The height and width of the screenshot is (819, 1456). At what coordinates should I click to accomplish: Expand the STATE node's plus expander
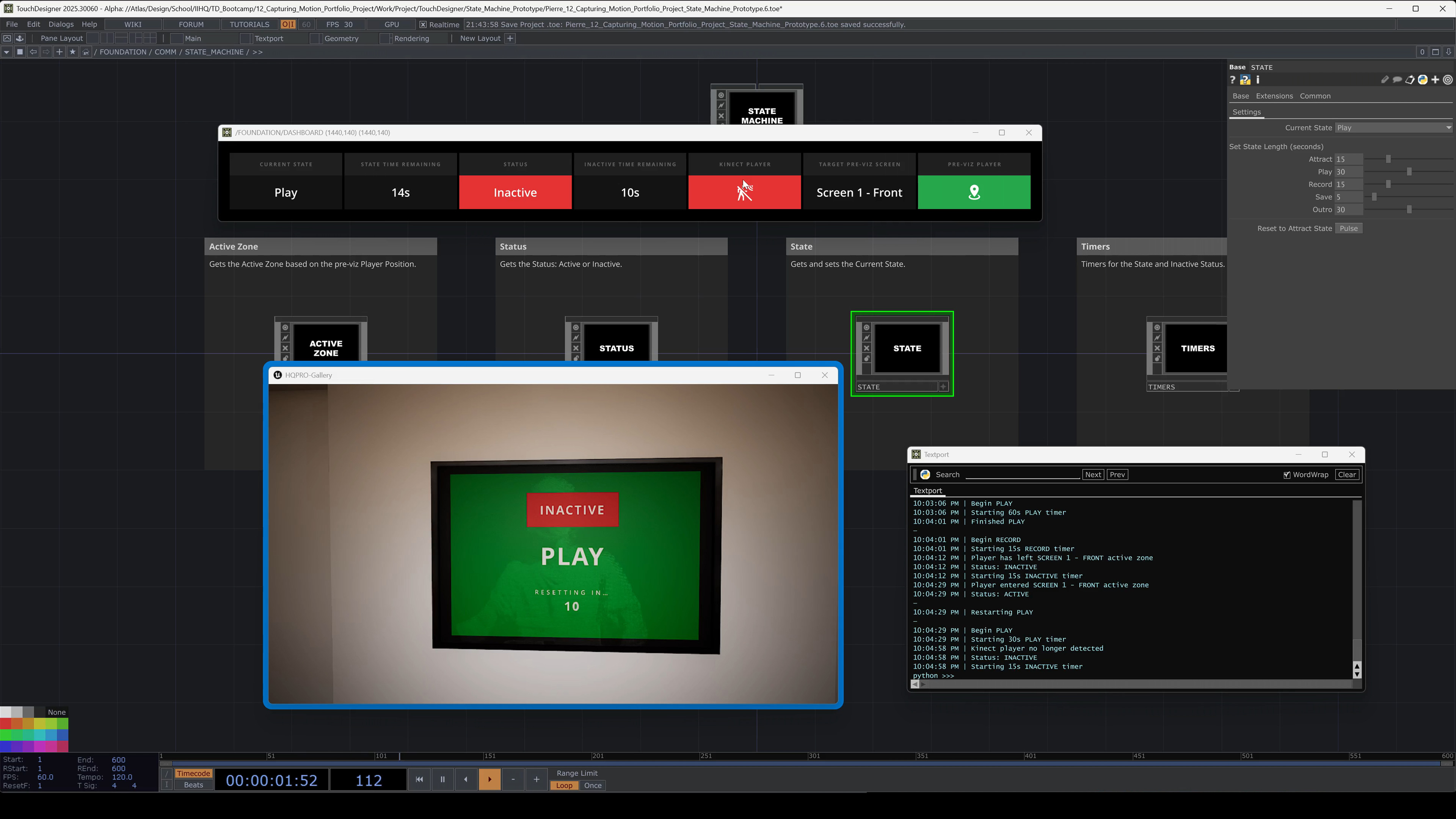point(943,387)
